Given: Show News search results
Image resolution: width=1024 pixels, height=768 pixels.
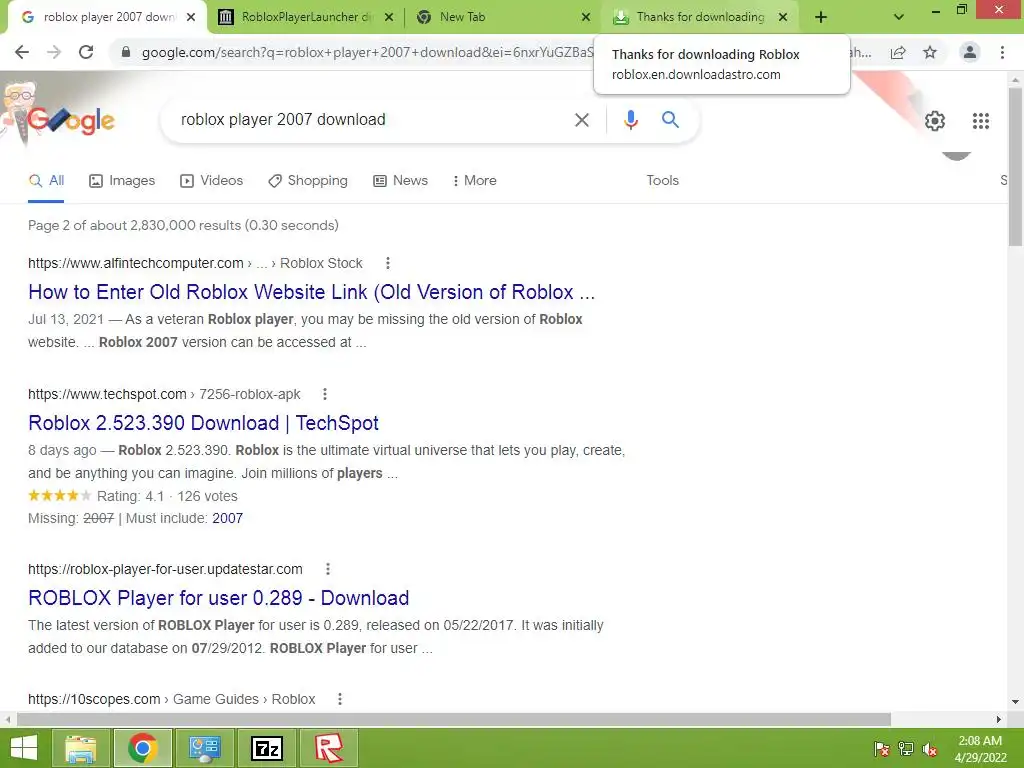Looking at the screenshot, I should click(400, 180).
